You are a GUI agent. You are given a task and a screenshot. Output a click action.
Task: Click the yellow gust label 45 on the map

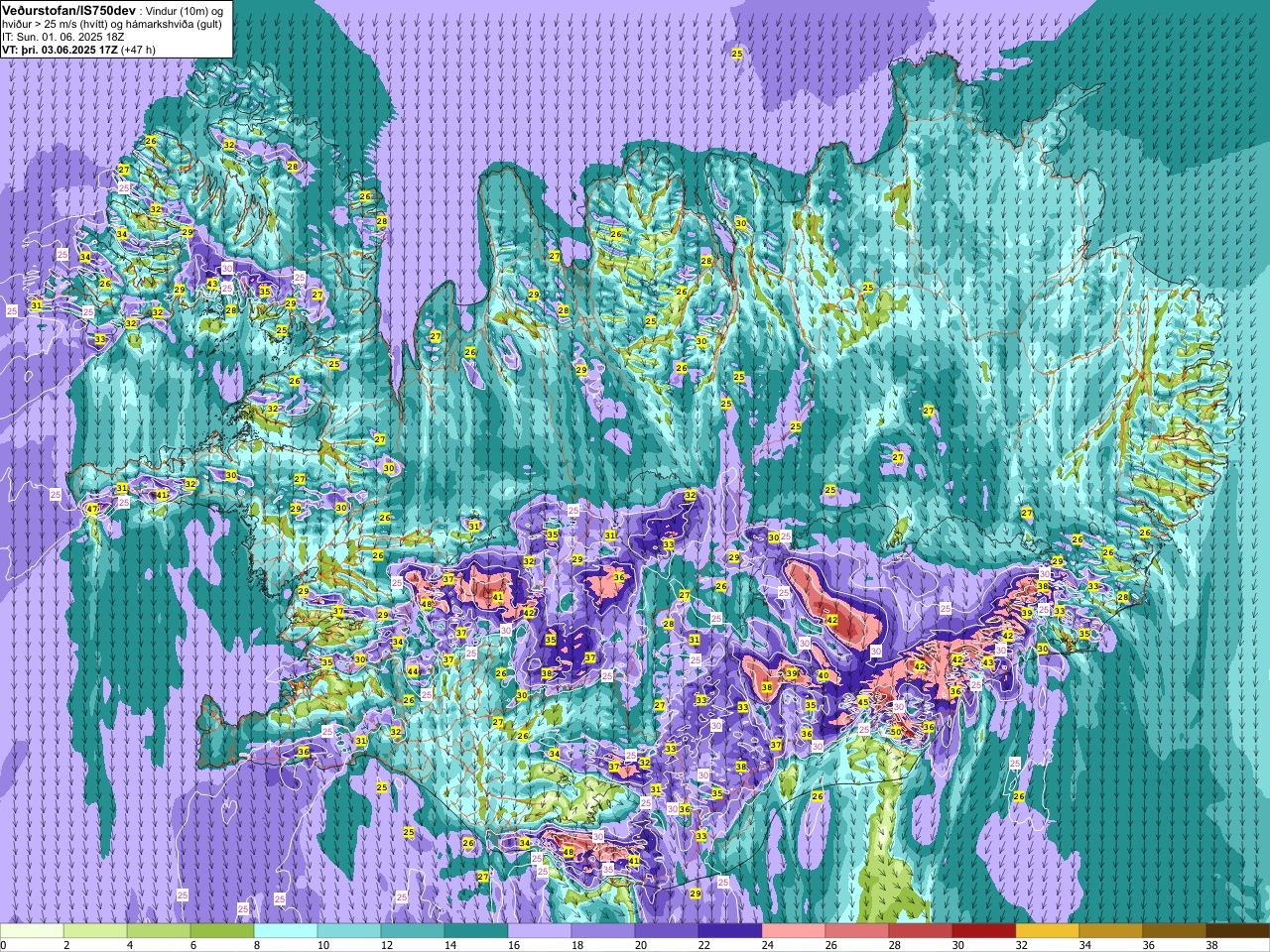click(863, 702)
